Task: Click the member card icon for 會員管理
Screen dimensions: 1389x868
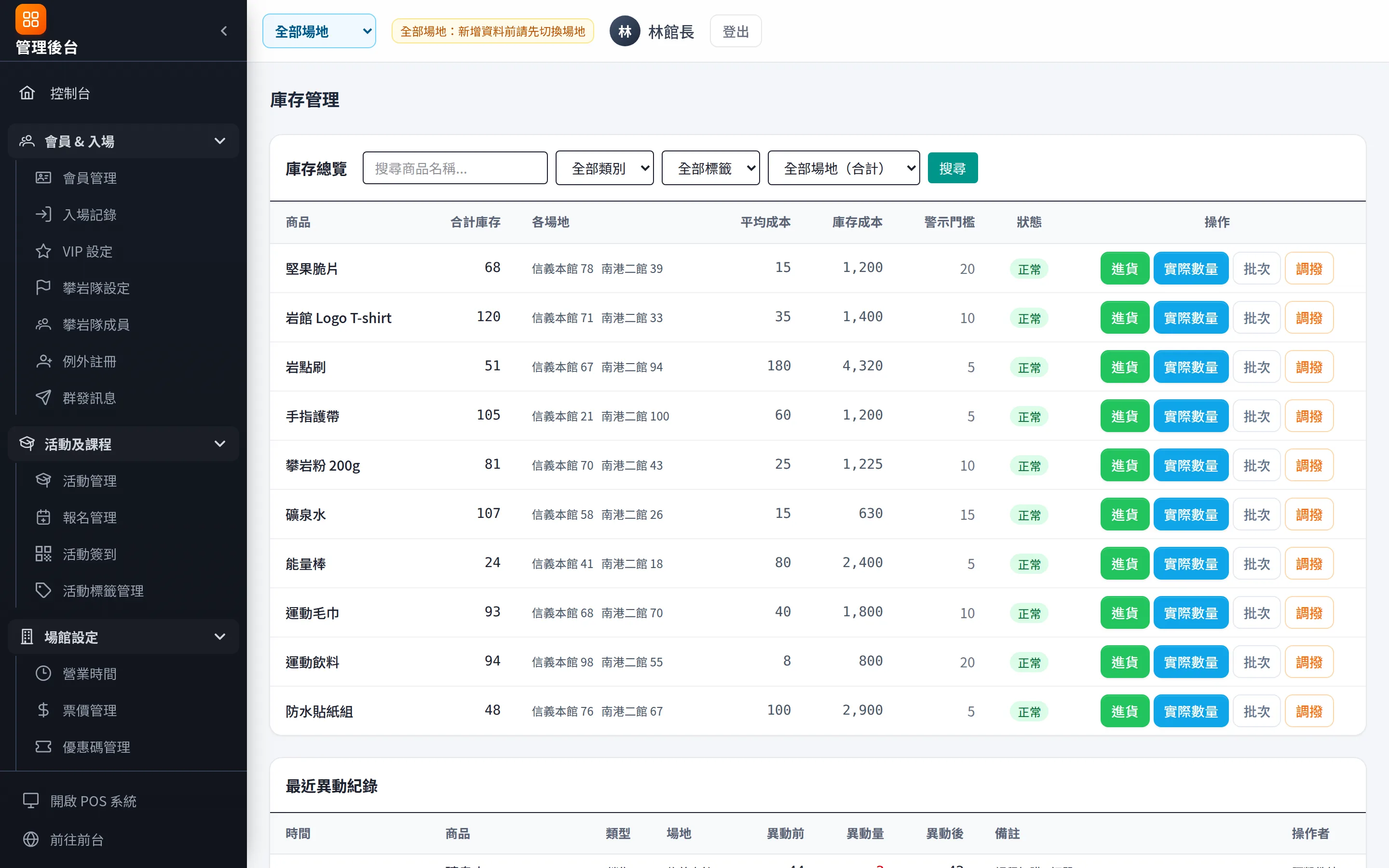Action: click(43, 177)
